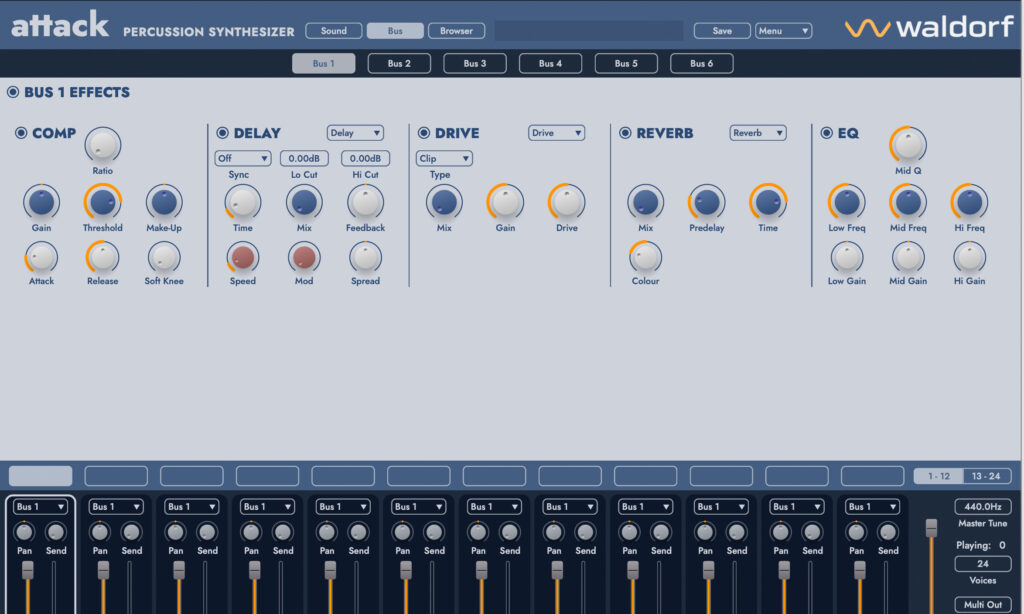
Task: Click the Compressor Ratio knob
Action: pos(102,146)
